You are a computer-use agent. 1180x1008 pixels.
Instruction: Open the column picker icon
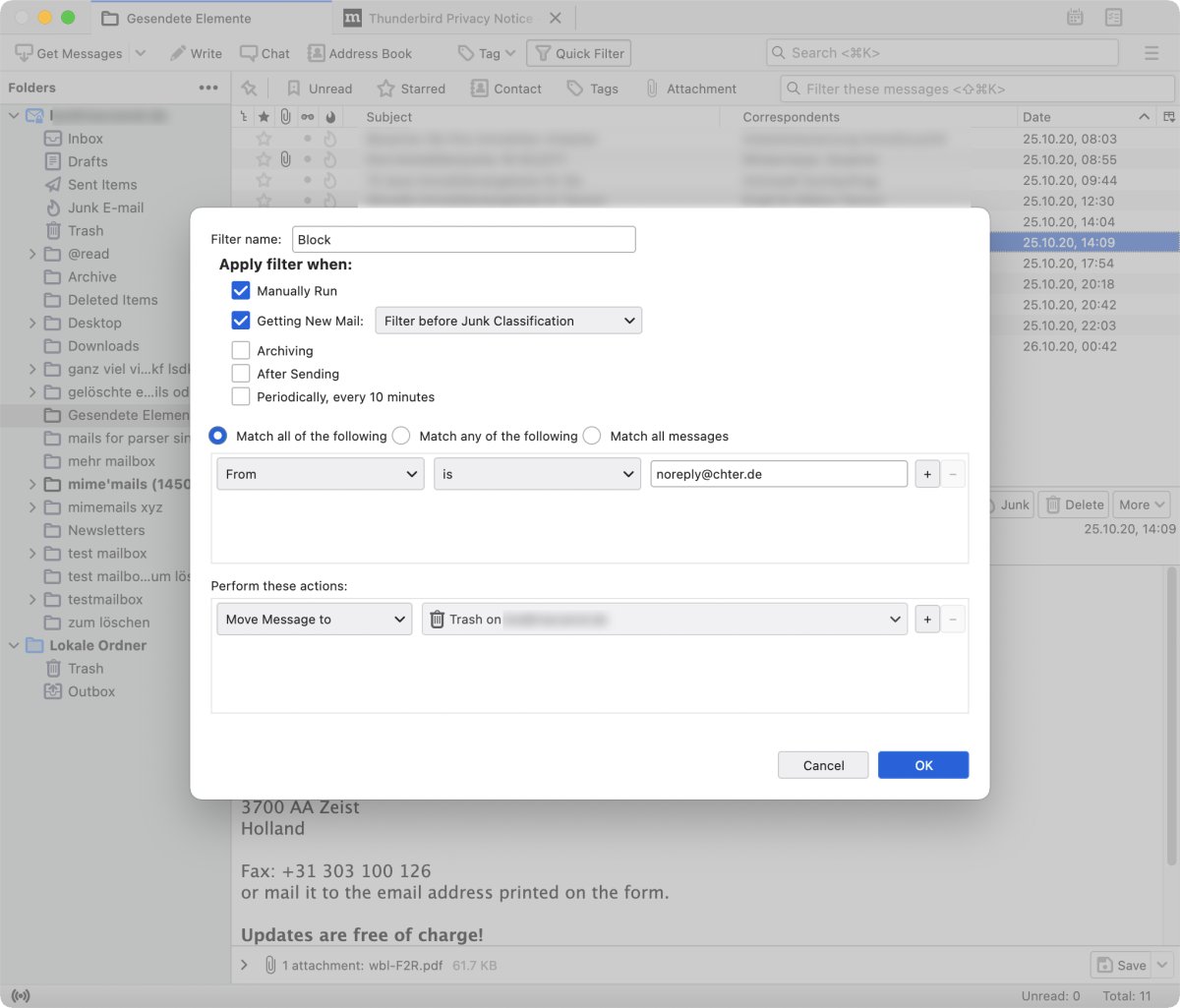[x=1168, y=116]
